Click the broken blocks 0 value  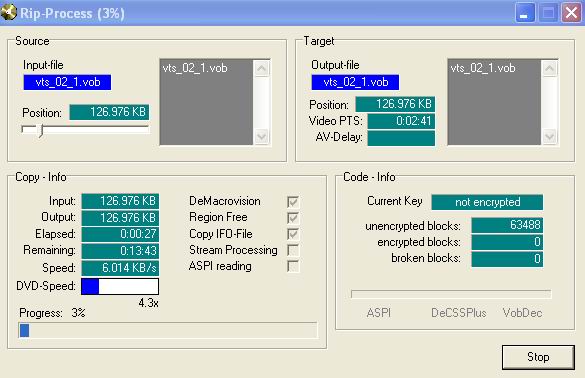click(x=507, y=259)
